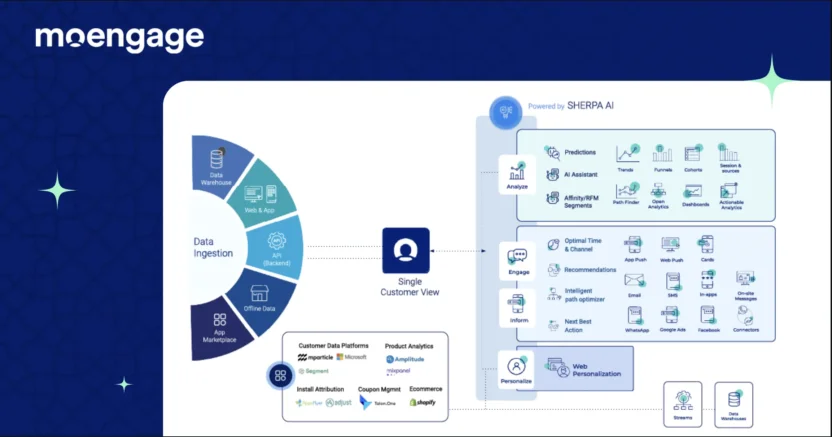Click the Data Warehouses export box
832x437 pixels.
click(733, 405)
